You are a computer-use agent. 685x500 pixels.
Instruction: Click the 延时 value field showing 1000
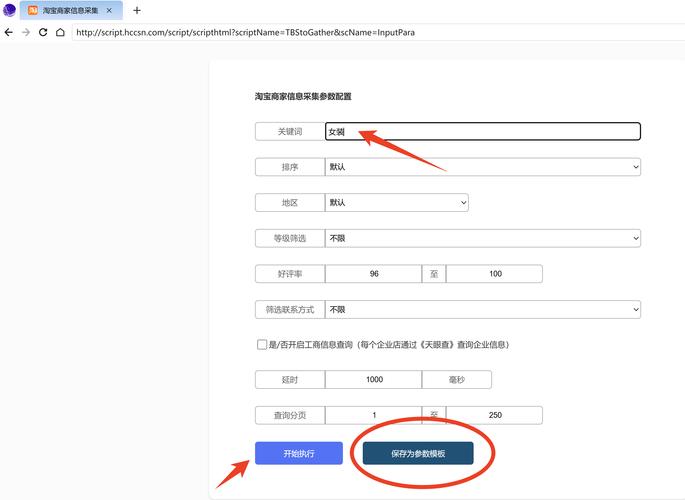tap(374, 380)
